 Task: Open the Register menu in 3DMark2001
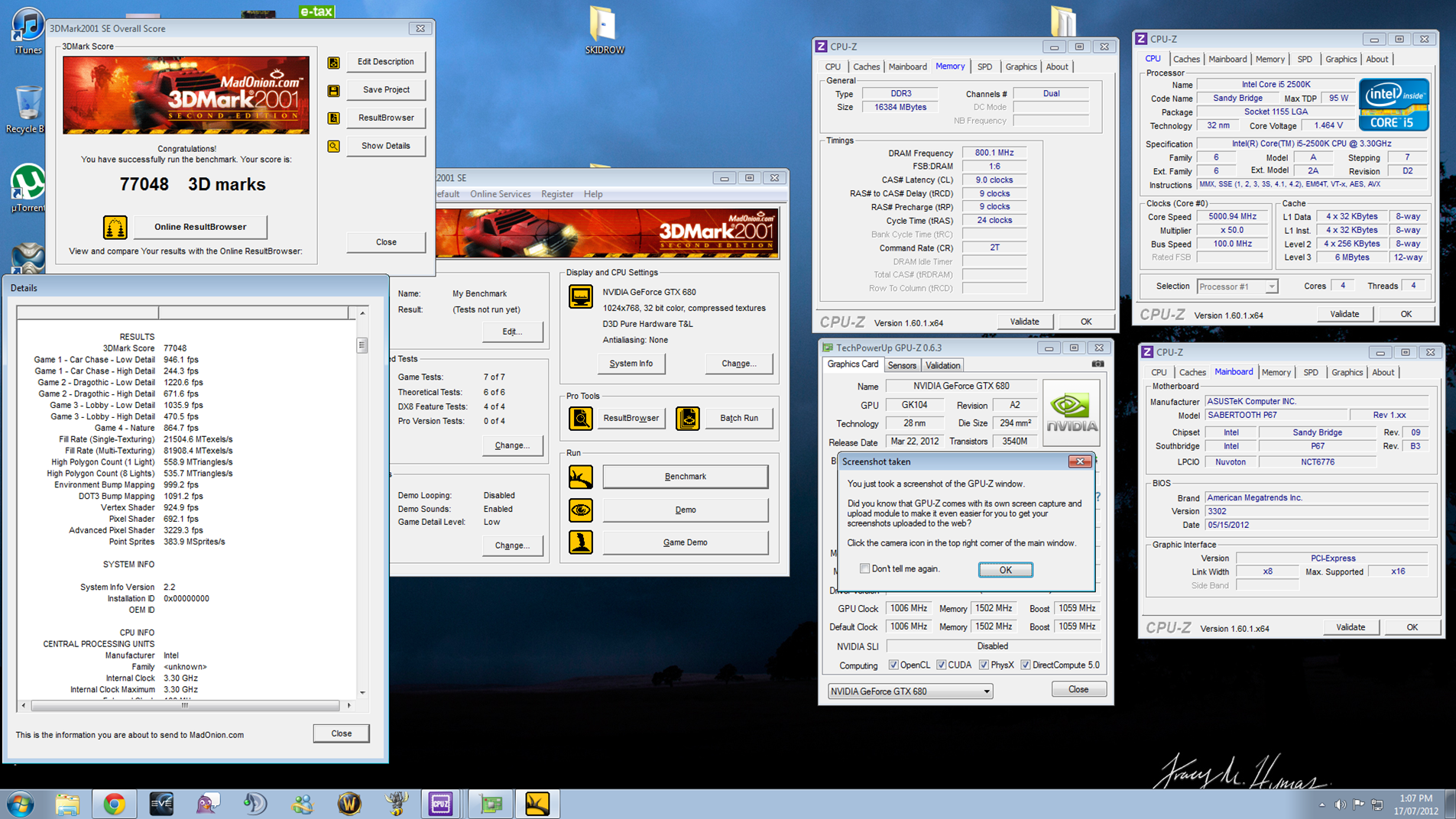557,194
